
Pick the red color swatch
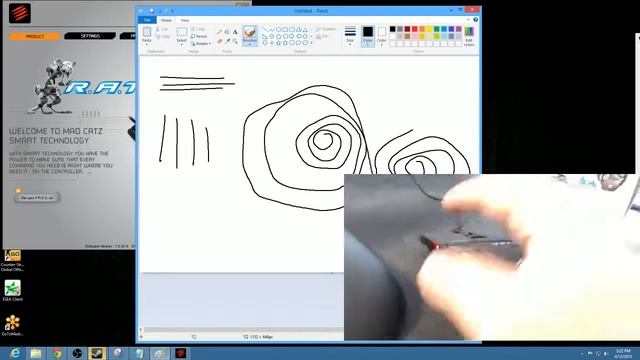pos(415,29)
